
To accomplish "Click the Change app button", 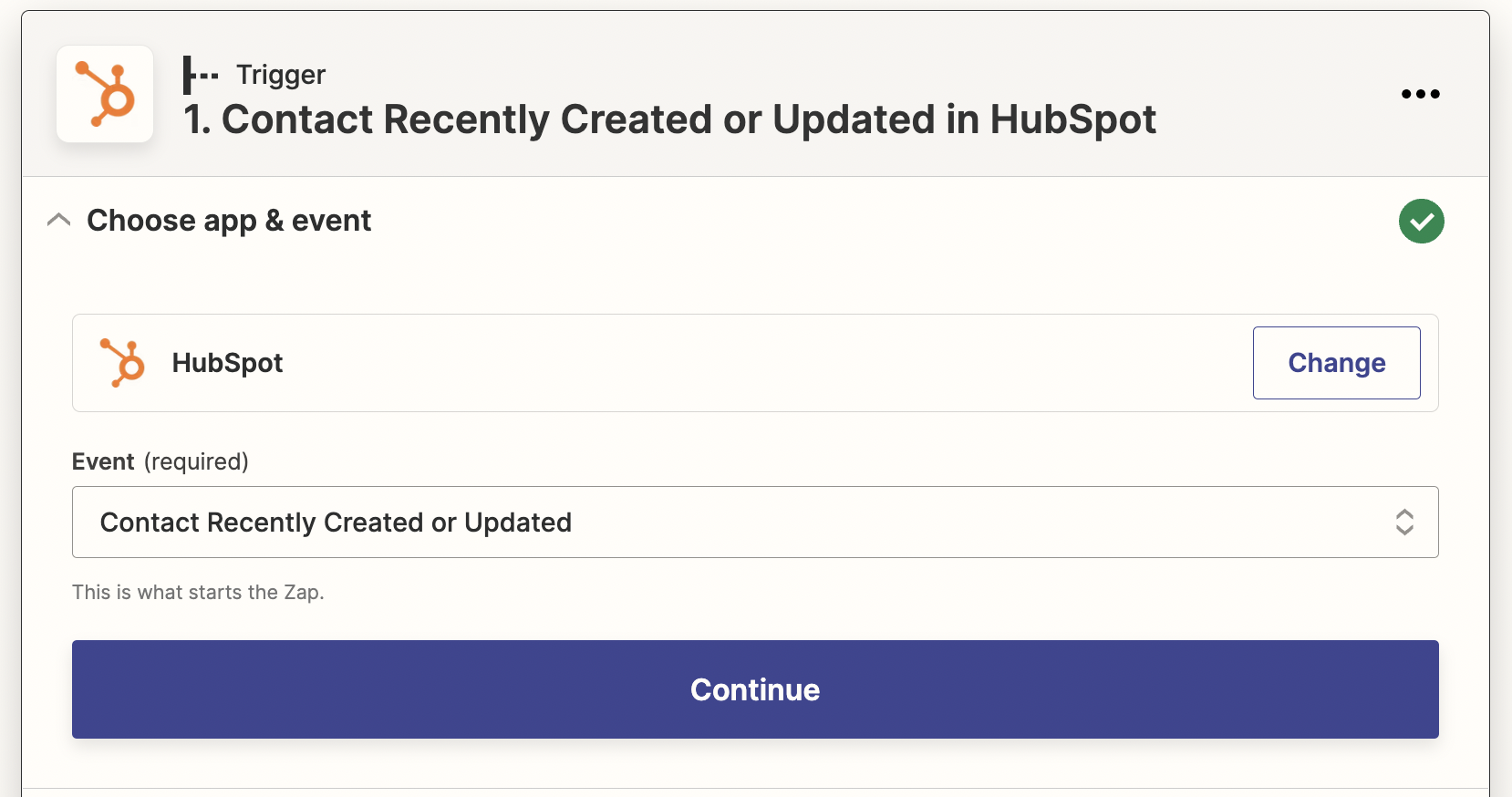I will click(x=1336, y=363).
